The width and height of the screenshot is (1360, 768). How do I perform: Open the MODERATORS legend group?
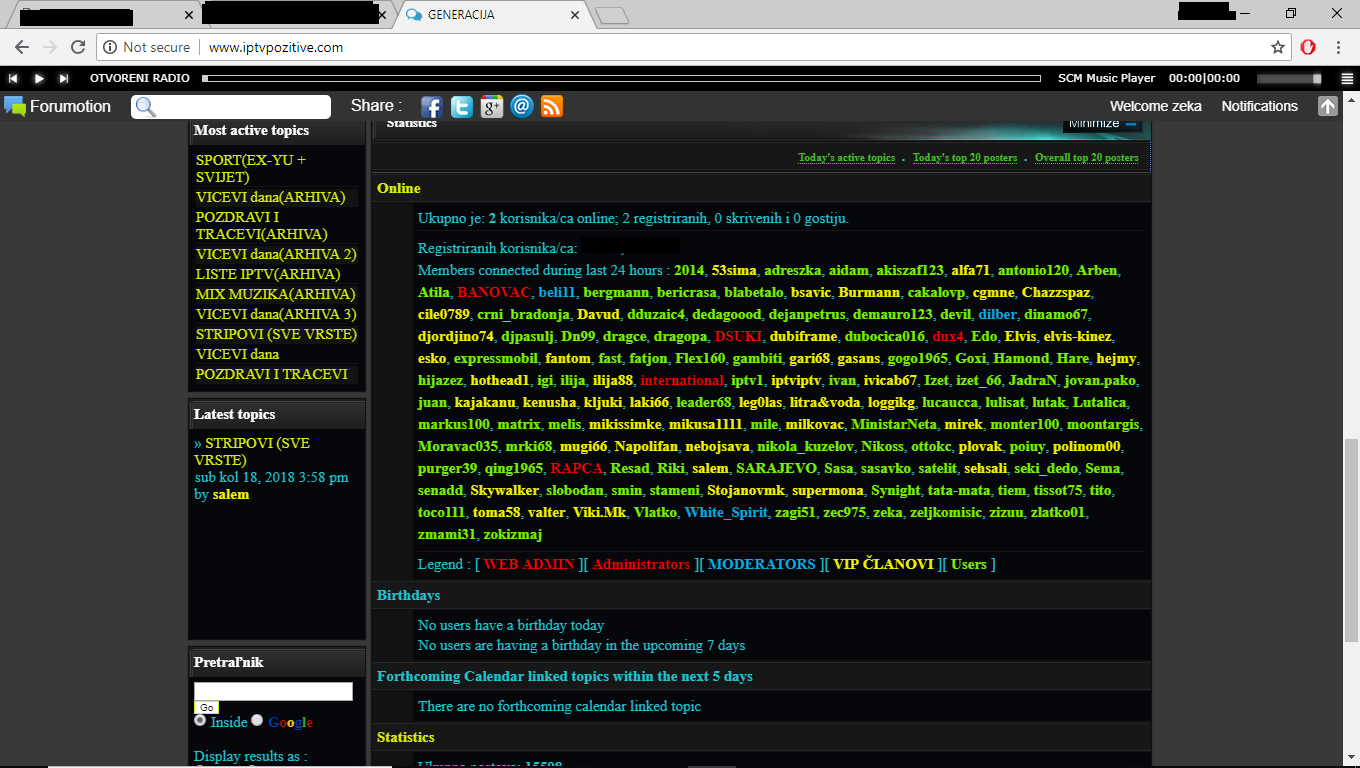762,564
